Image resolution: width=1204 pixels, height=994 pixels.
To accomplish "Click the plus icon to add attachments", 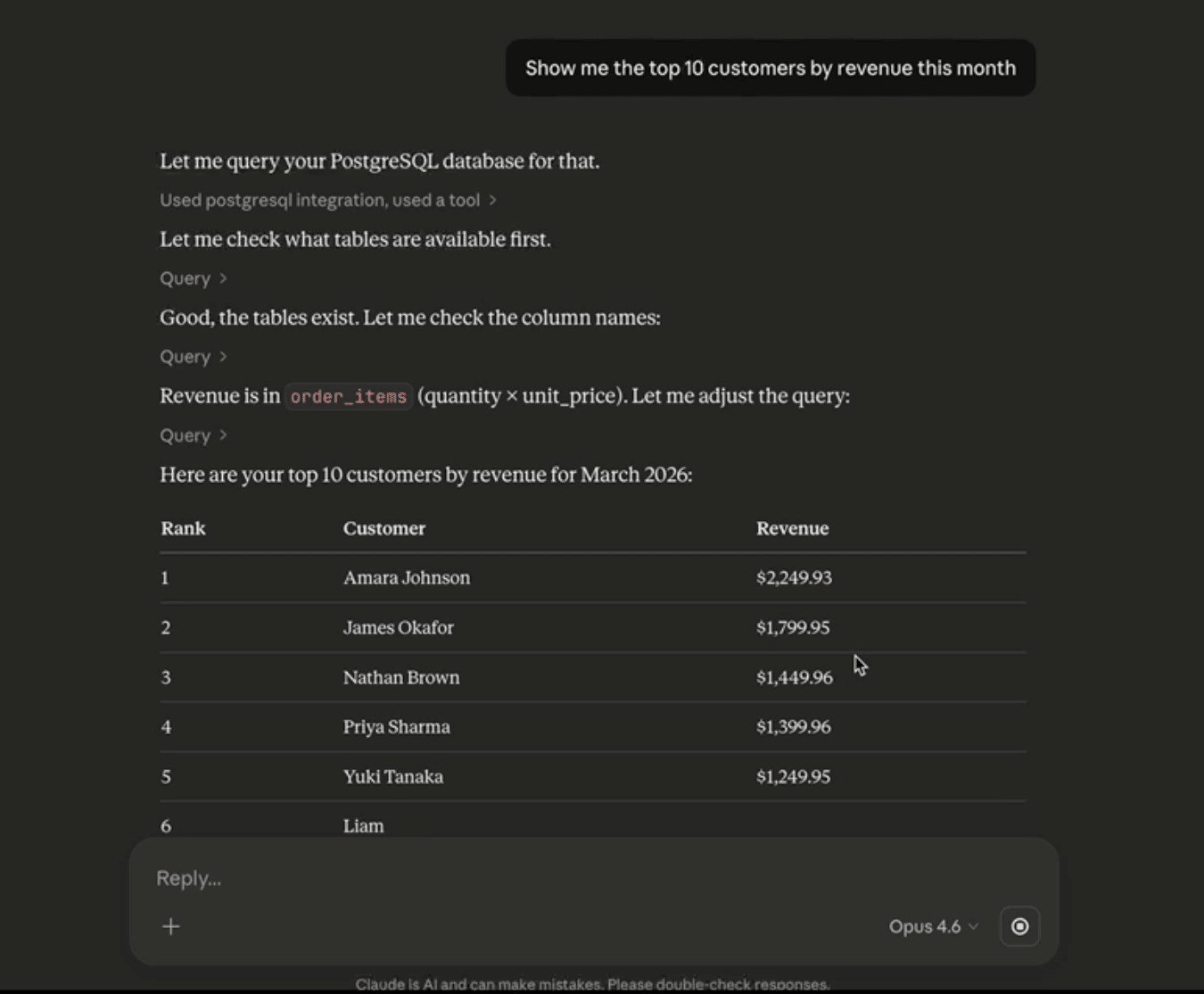I will click(x=171, y=926).
